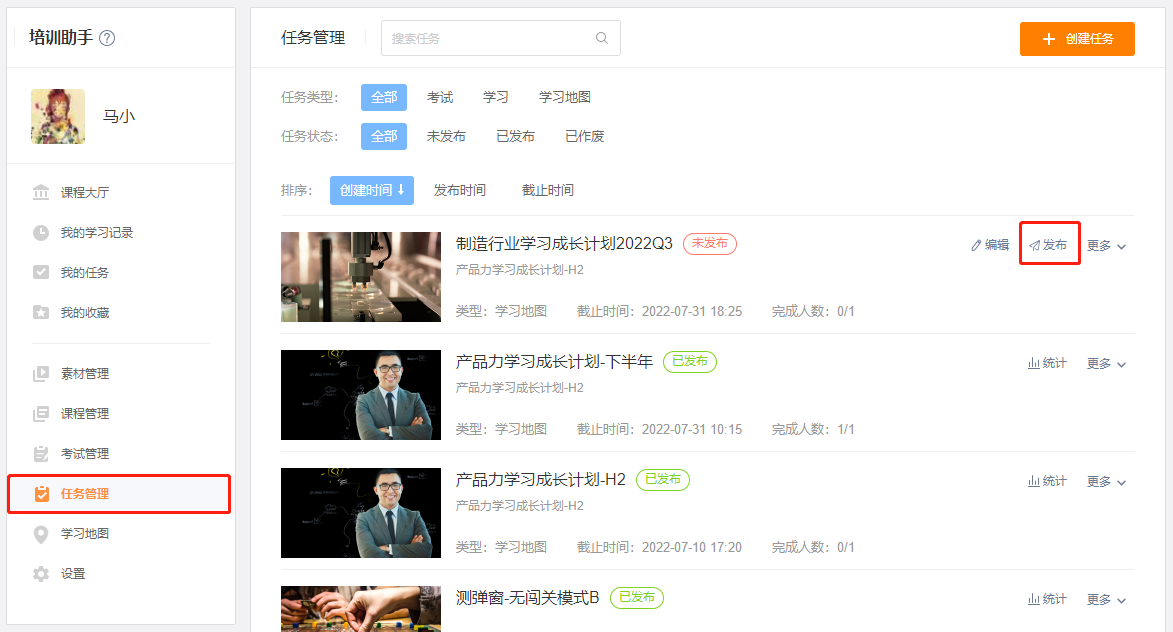Filter task type by 学习
1173x632 pixels.
pyautogui.click(x=495, y=97)
